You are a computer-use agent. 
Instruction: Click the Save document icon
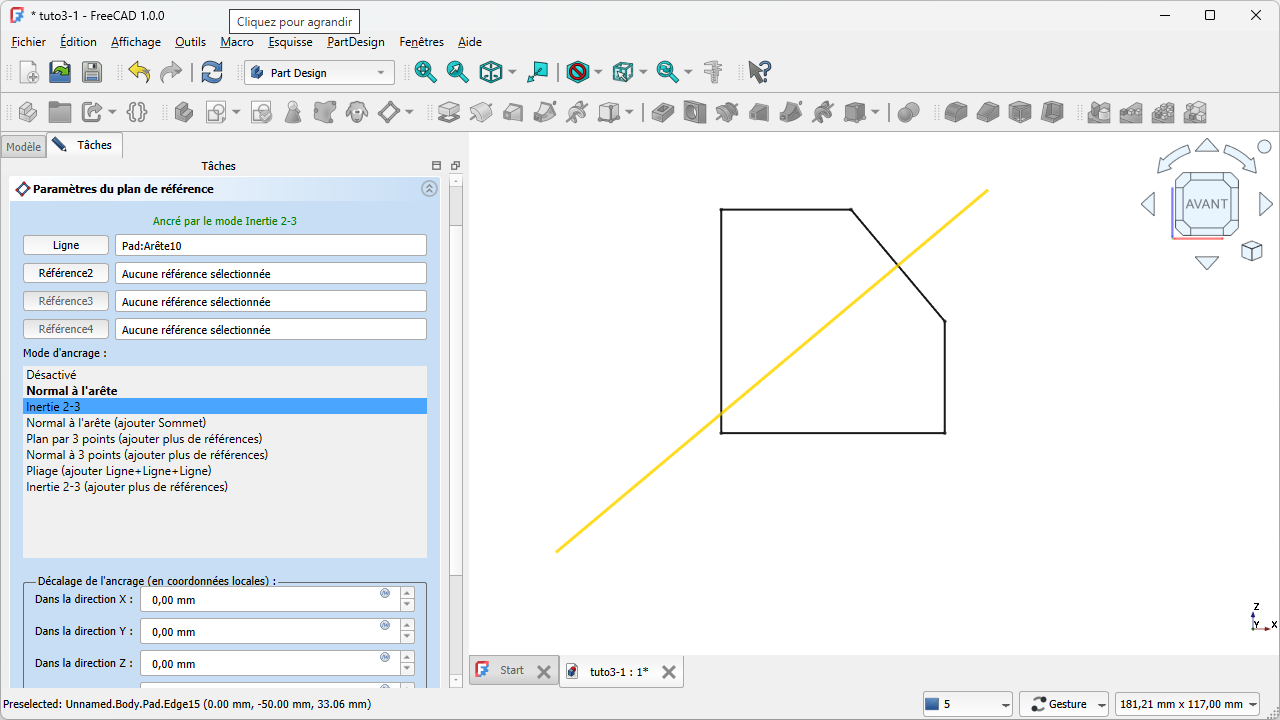point(91,72)
